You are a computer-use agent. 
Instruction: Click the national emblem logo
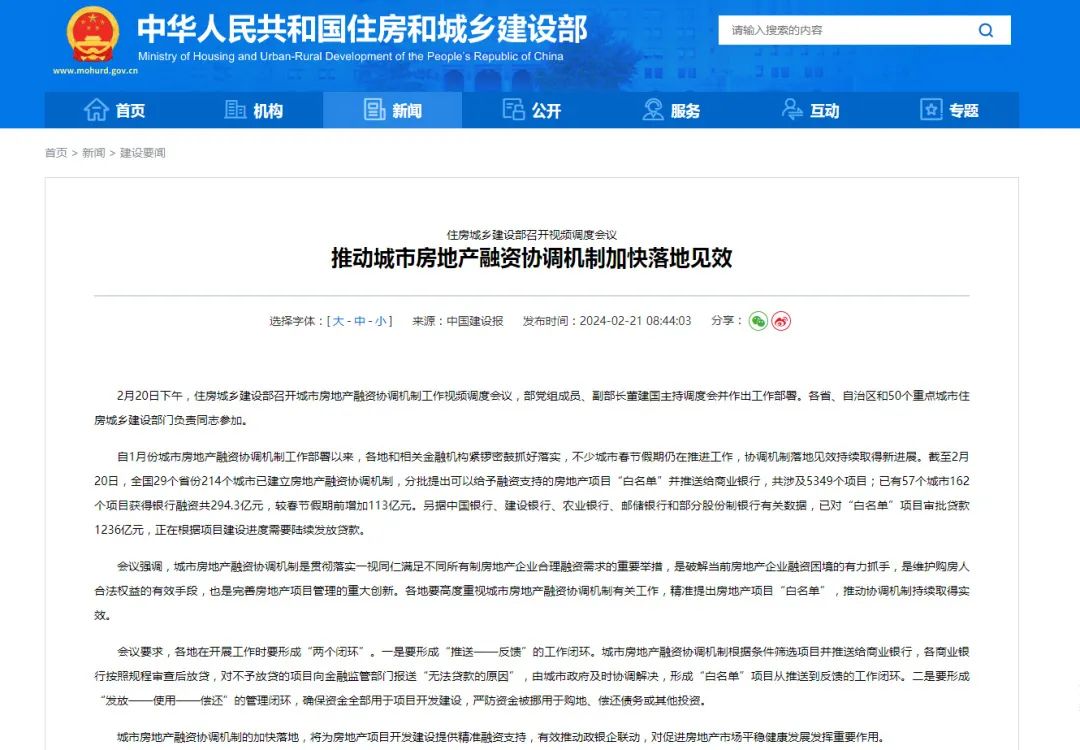coord(92,35)
